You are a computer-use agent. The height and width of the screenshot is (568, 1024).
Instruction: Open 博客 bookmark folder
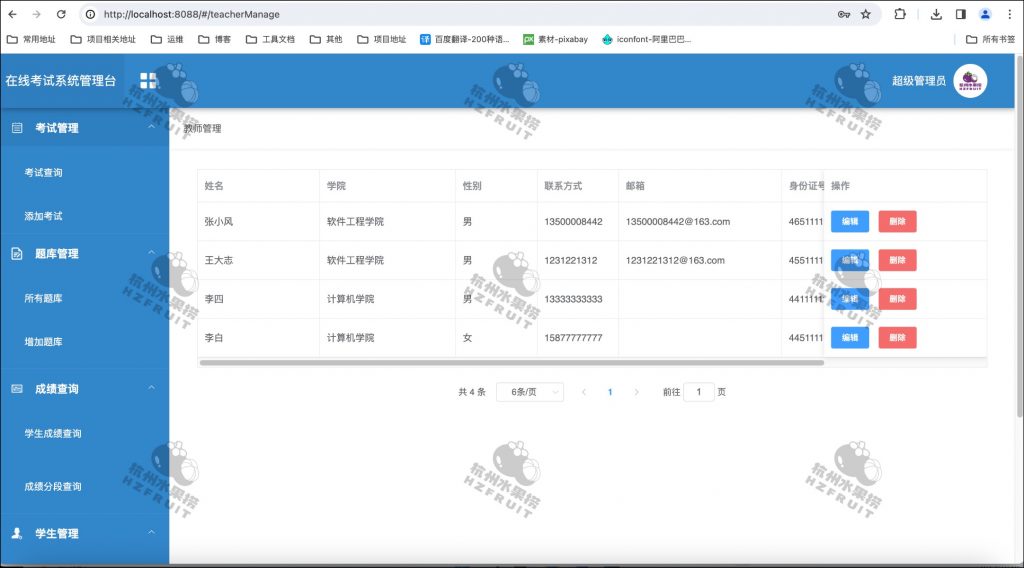click(214, 39)
